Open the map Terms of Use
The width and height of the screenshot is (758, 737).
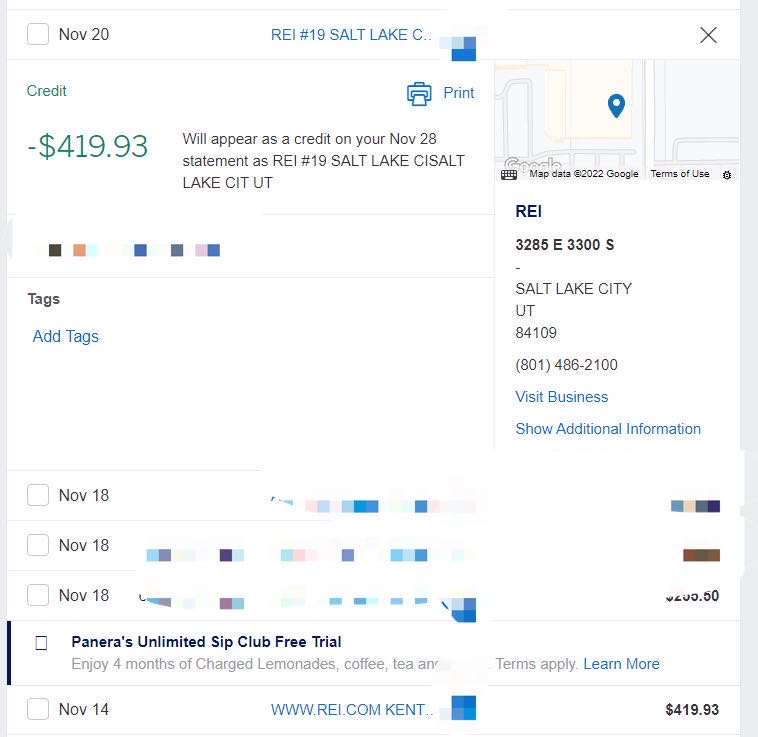(x=679, y=174)
